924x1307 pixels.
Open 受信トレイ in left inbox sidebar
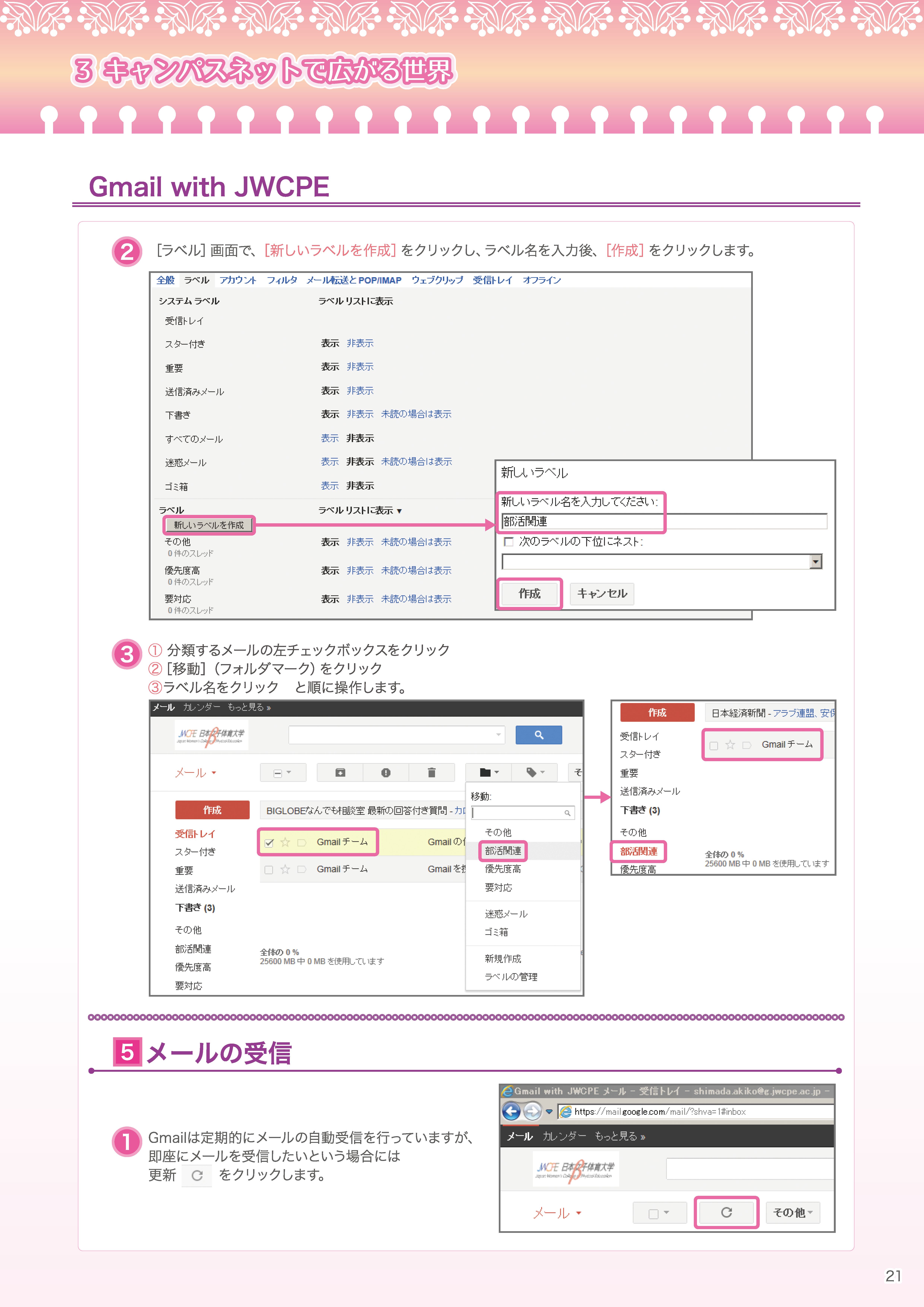click(195, 834)
